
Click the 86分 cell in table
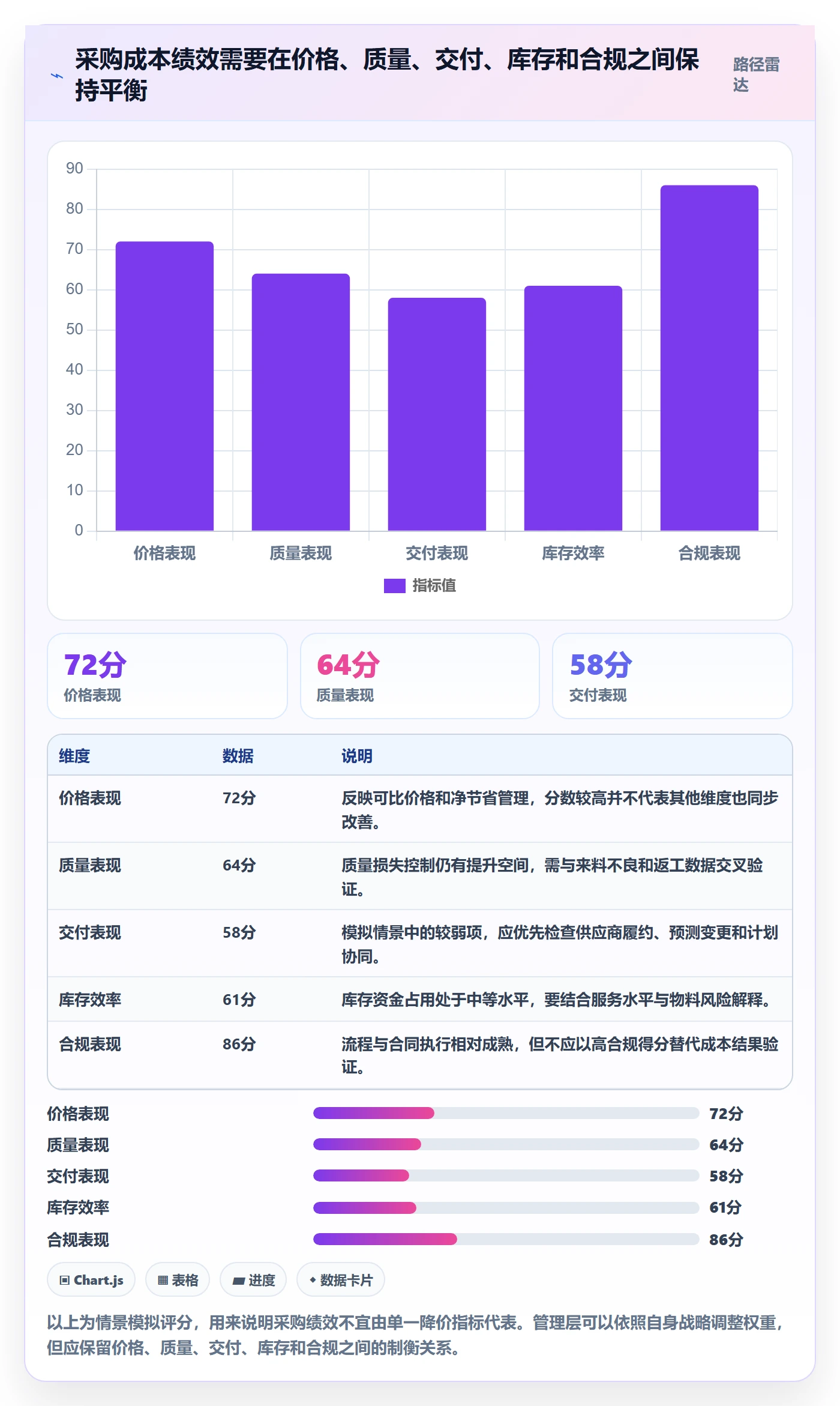tap(239, 1044)
